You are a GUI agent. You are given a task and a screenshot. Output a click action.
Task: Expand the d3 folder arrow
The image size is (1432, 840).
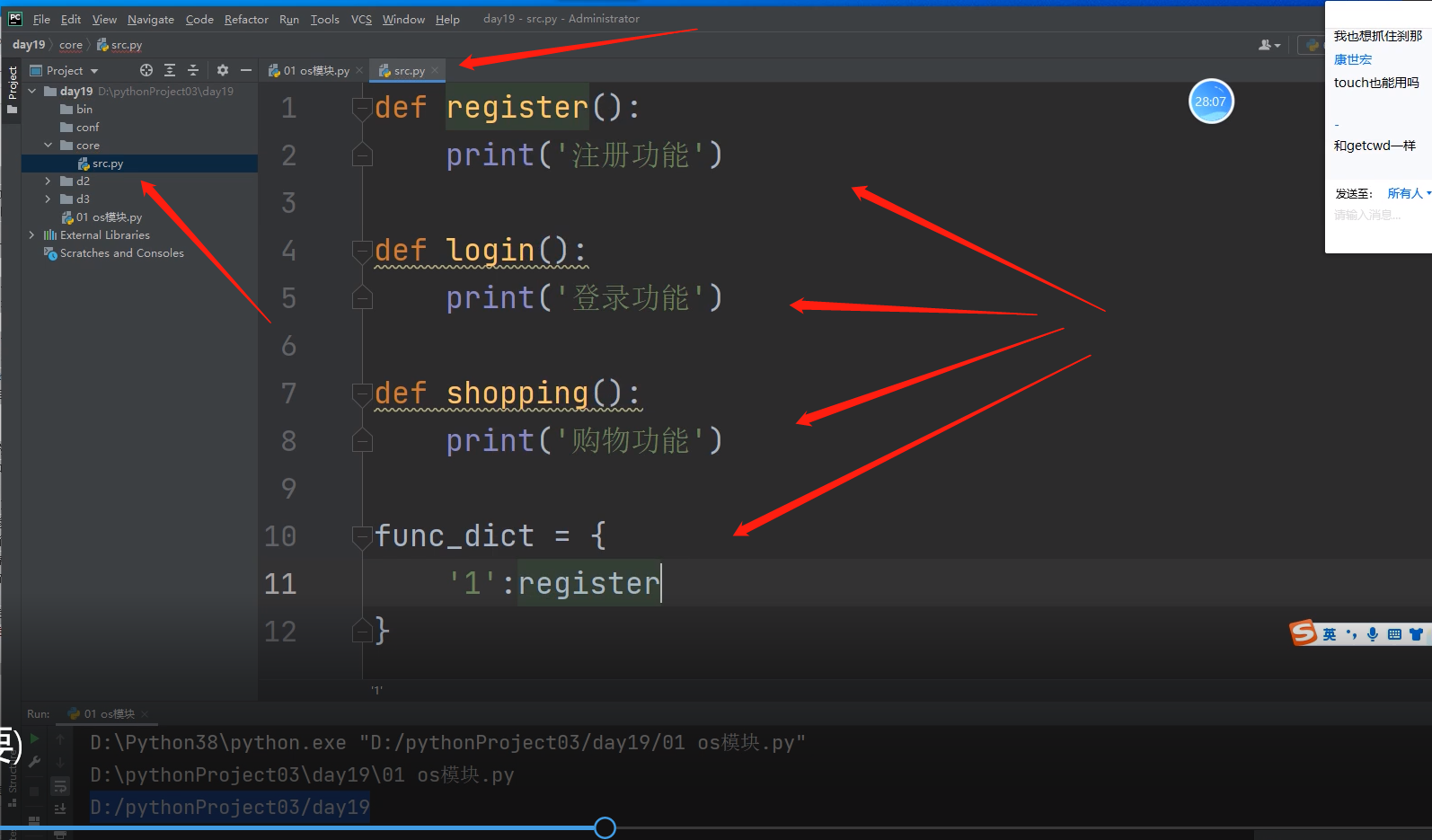tap(49, 199)
